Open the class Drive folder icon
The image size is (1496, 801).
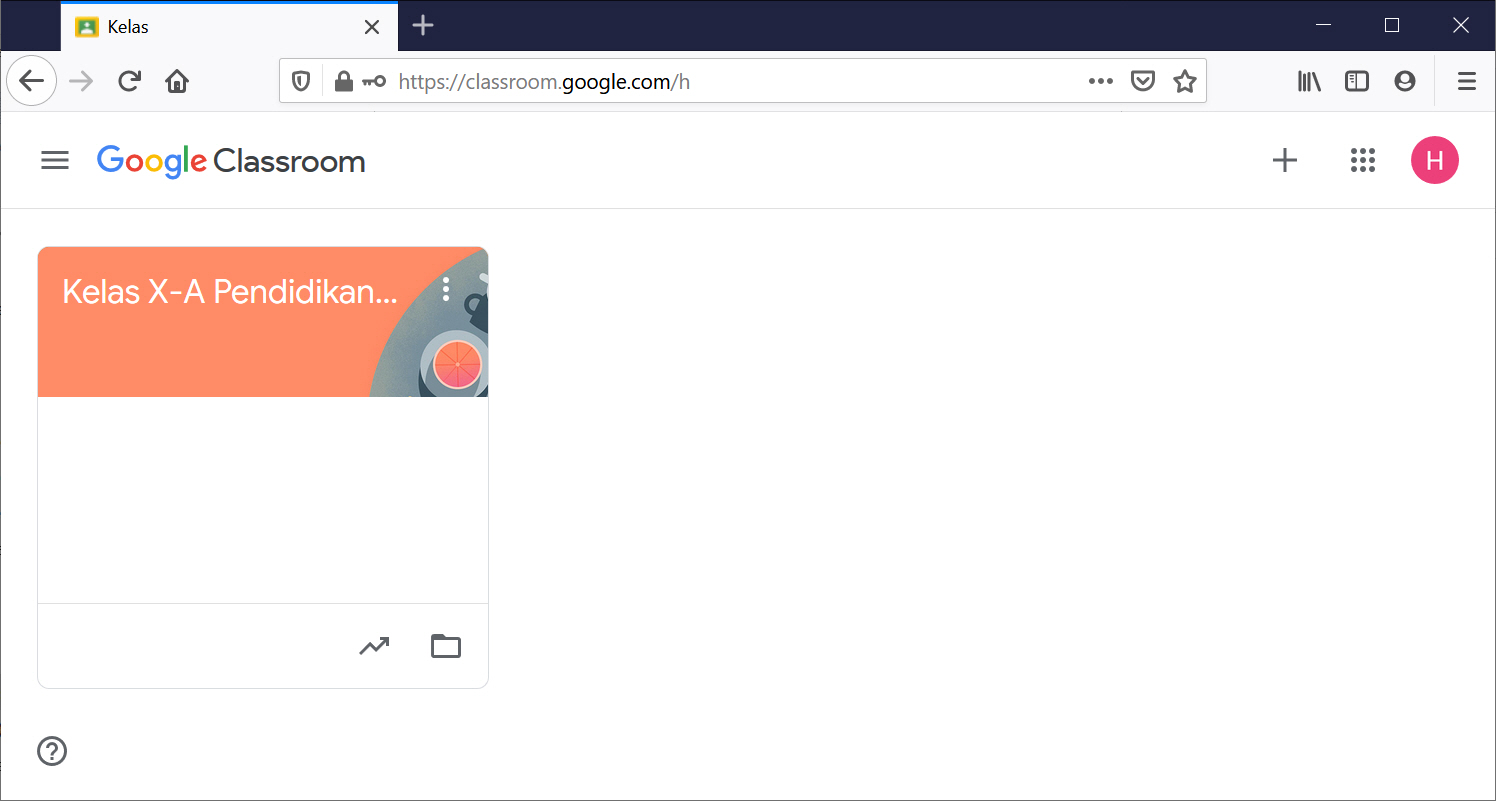446,647
